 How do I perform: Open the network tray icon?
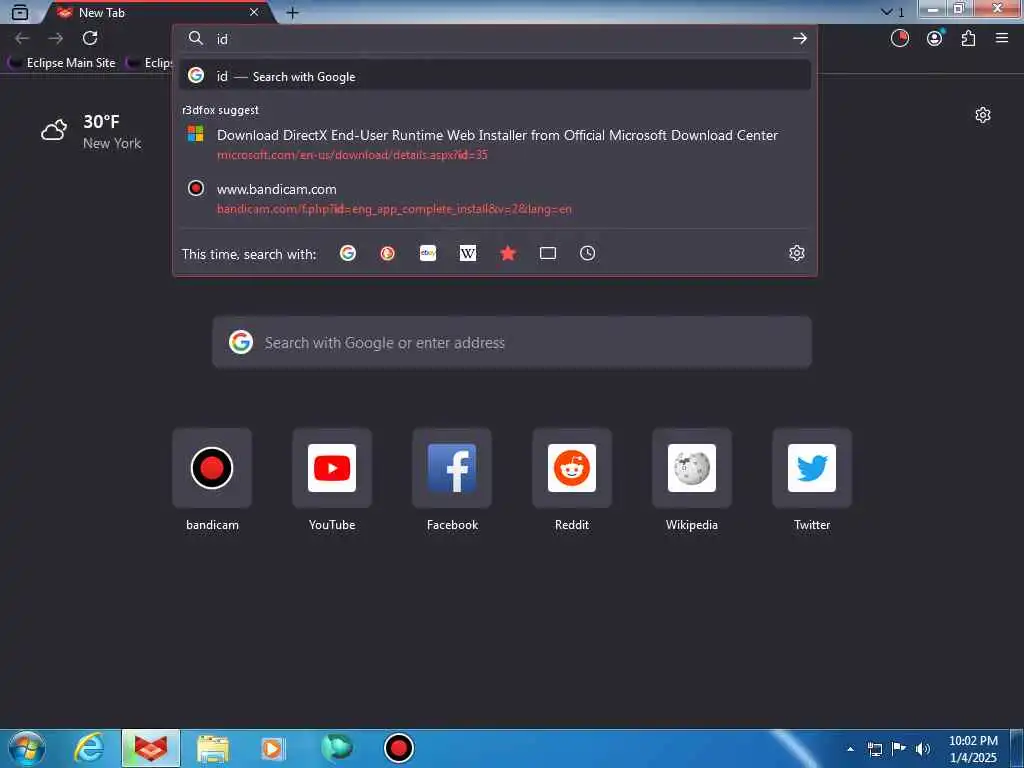(875, 749)
